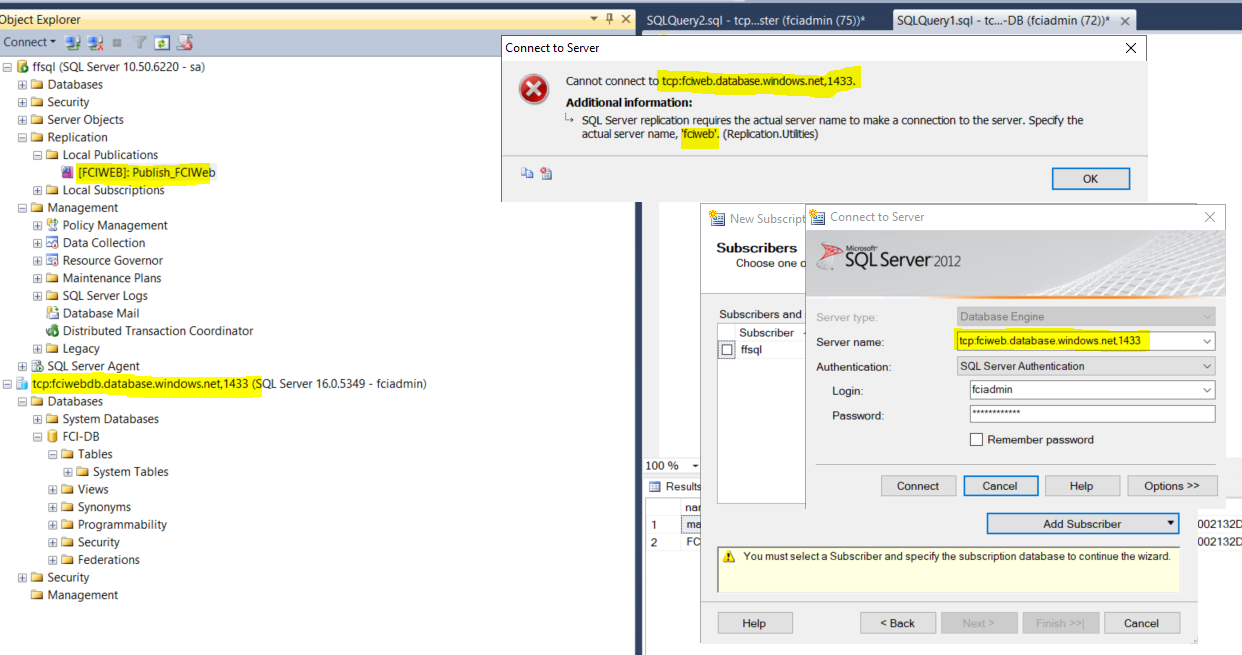Open the Connect dropdown in Object Explorer

(x=30, y=42)
